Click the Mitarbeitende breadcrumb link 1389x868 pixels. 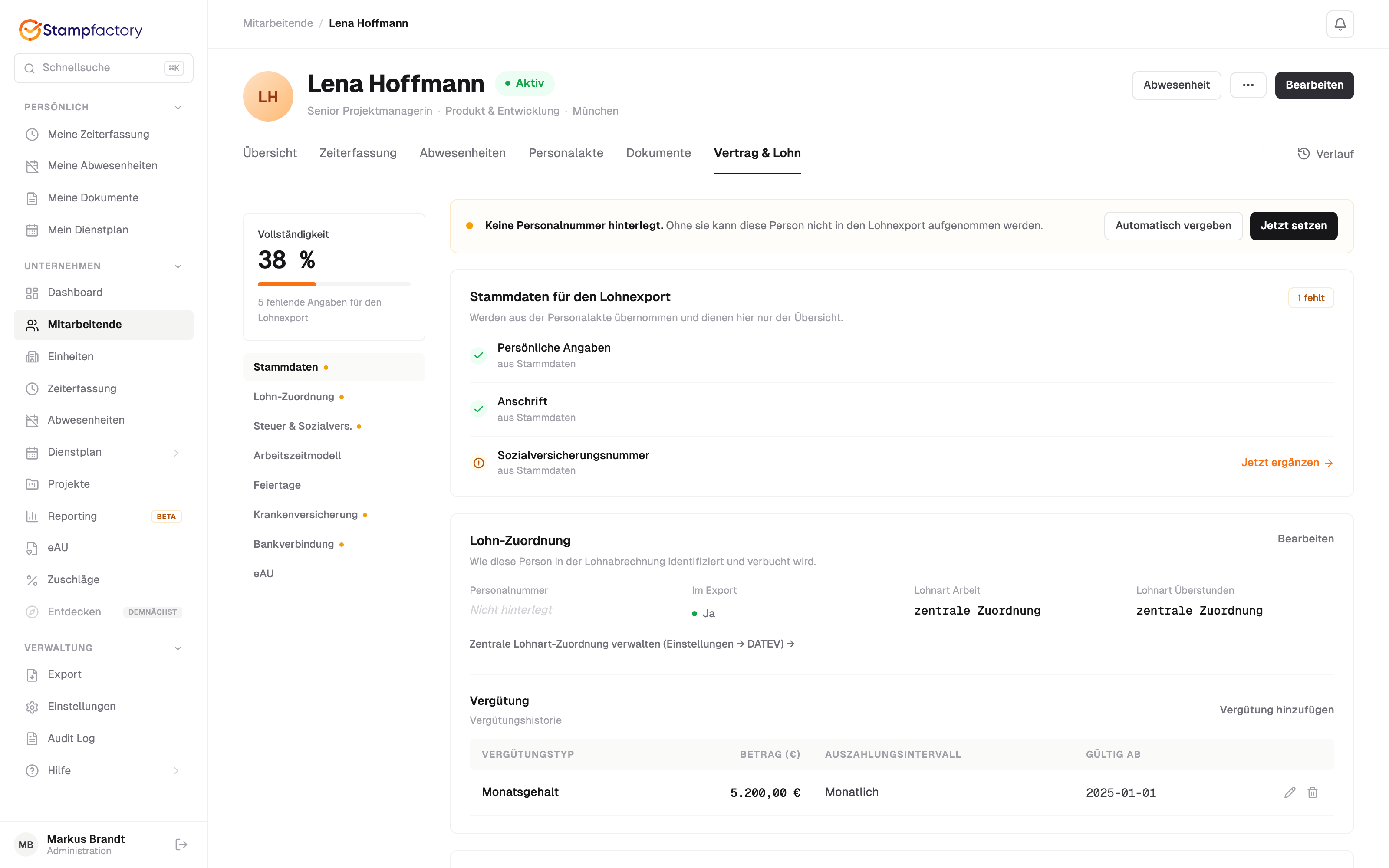tap(278, 23)
